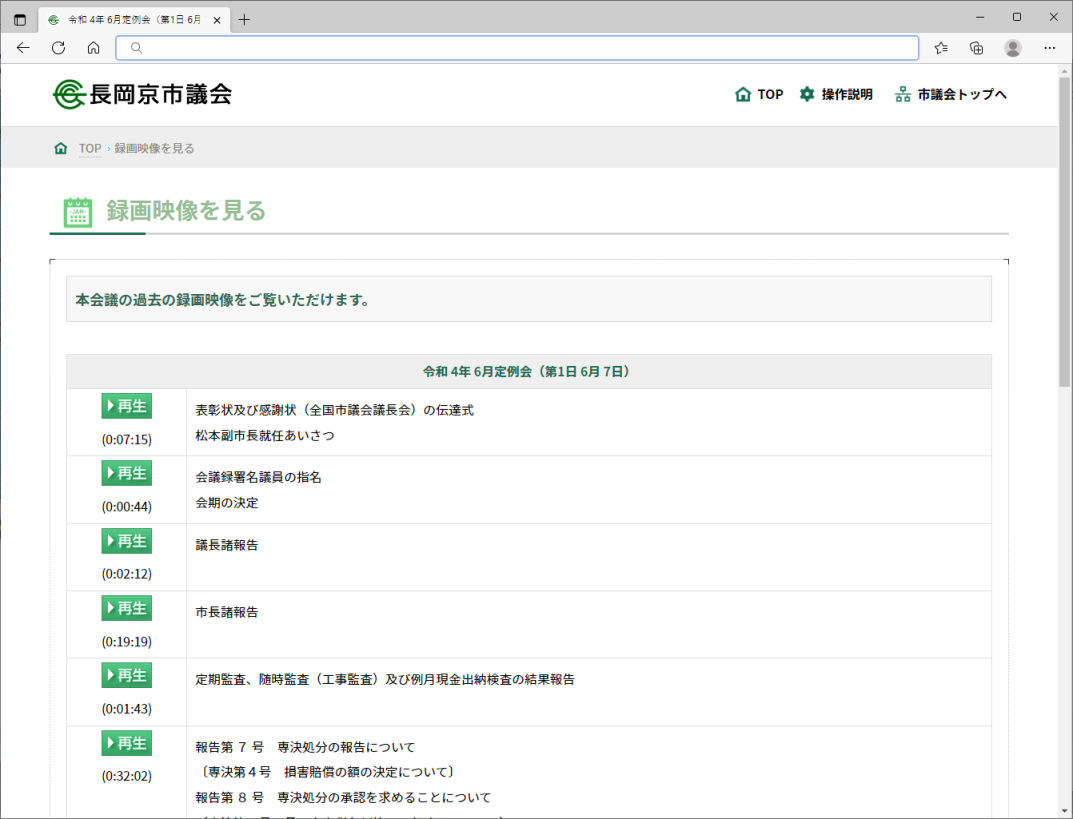Viewport: 1073px width, 819px height.
Task: Minimize the browser window
Action: click(x=980, y=17)
